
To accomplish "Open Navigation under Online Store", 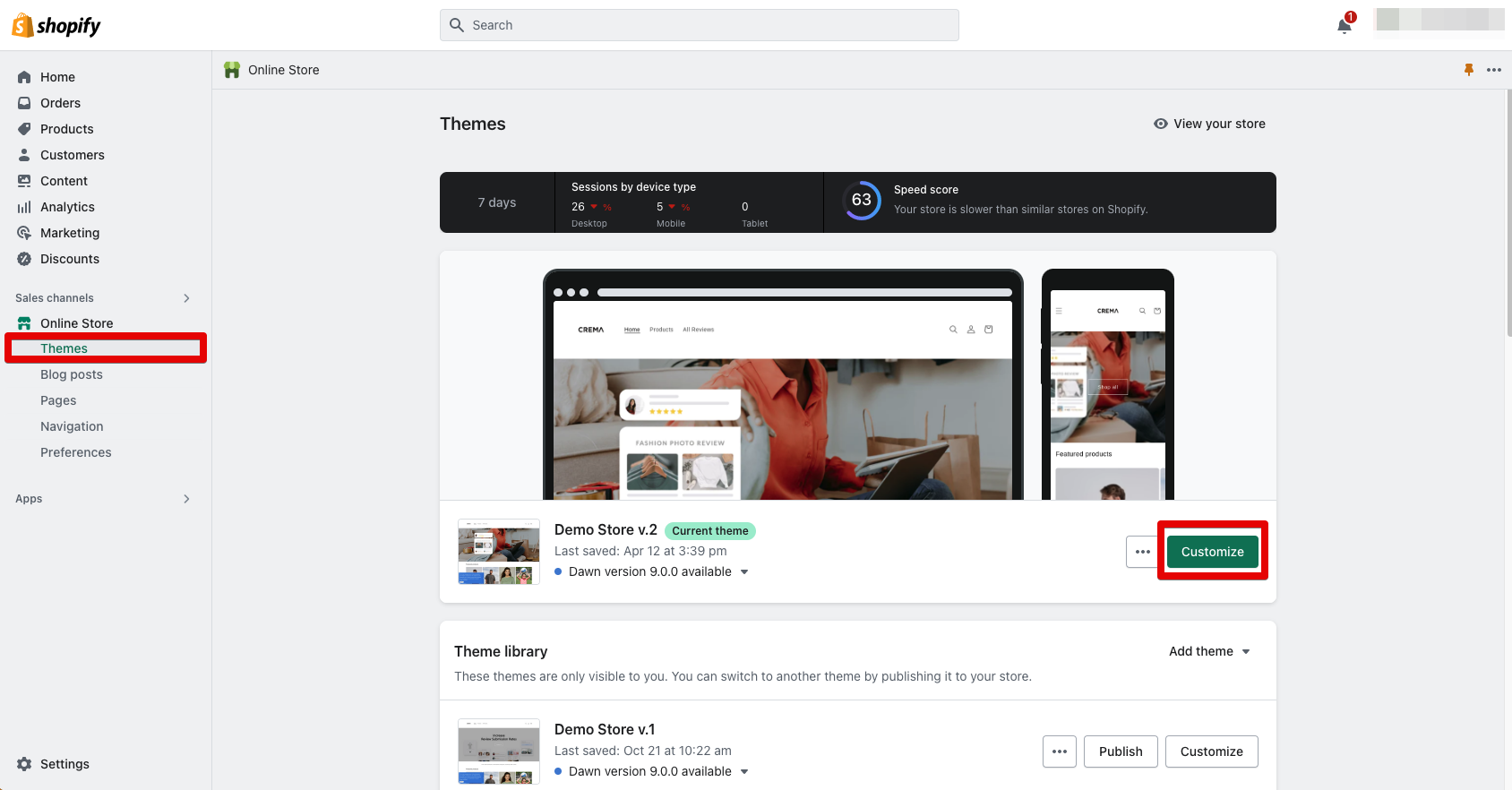I will pos(72,426).
